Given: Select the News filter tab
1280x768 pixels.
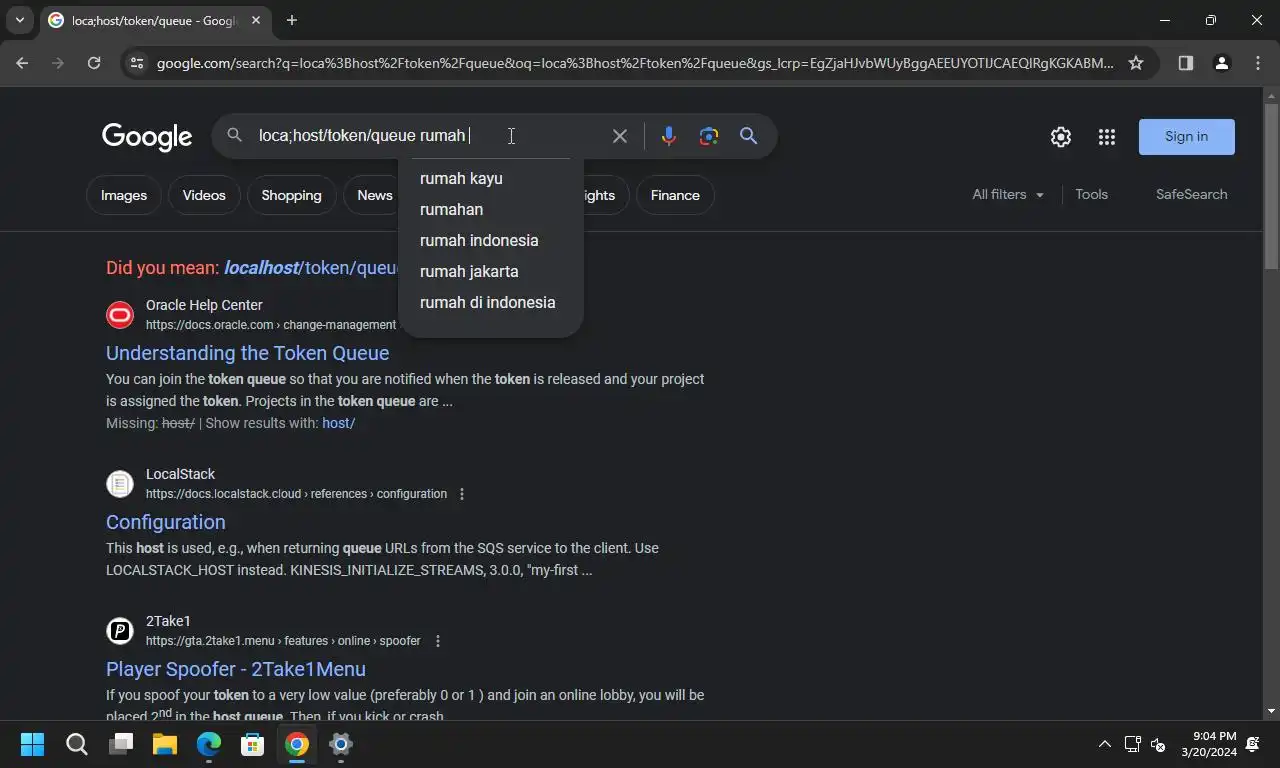Looking at the screenshot, I should pyautogui.click(x=373, y=195).
